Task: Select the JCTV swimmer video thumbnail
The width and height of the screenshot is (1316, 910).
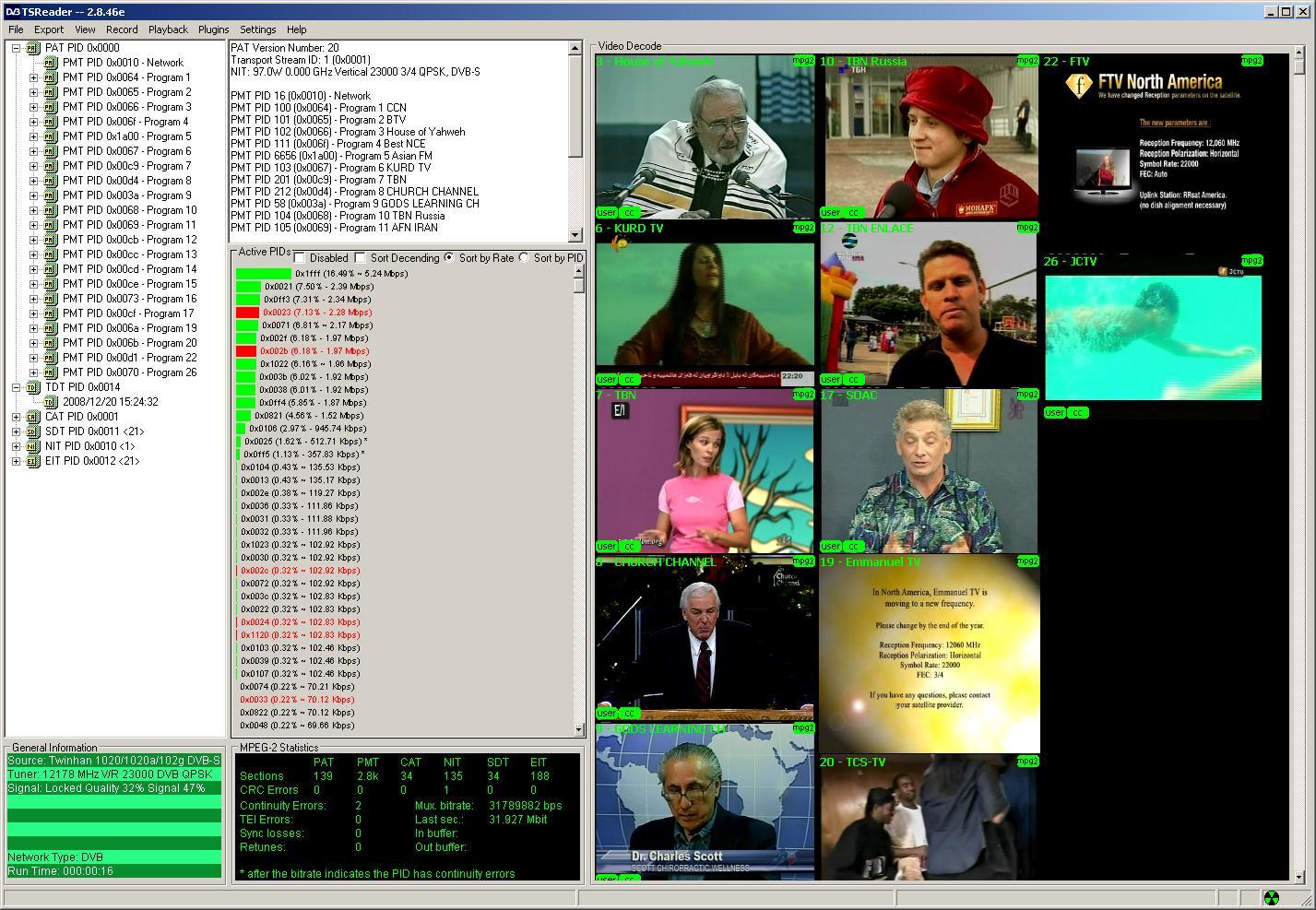Action: pyautogui.click(x=1154, y=337)
